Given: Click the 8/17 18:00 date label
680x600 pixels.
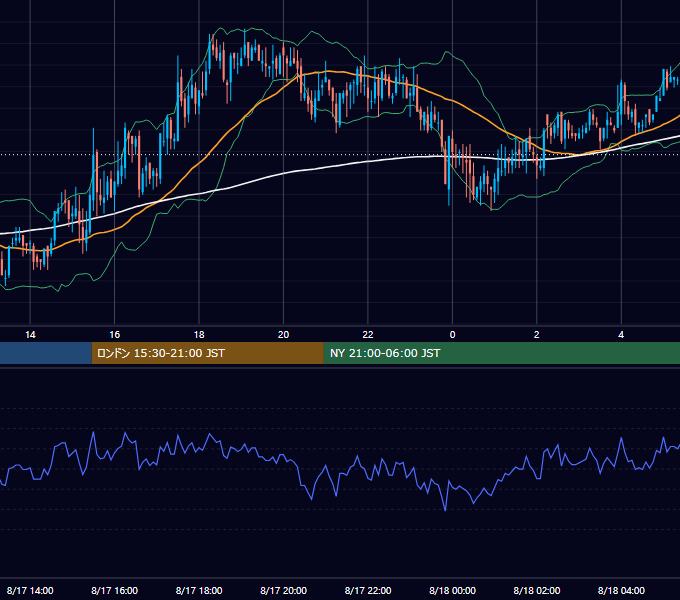Looking at the screenshot, I should (199, 590).
